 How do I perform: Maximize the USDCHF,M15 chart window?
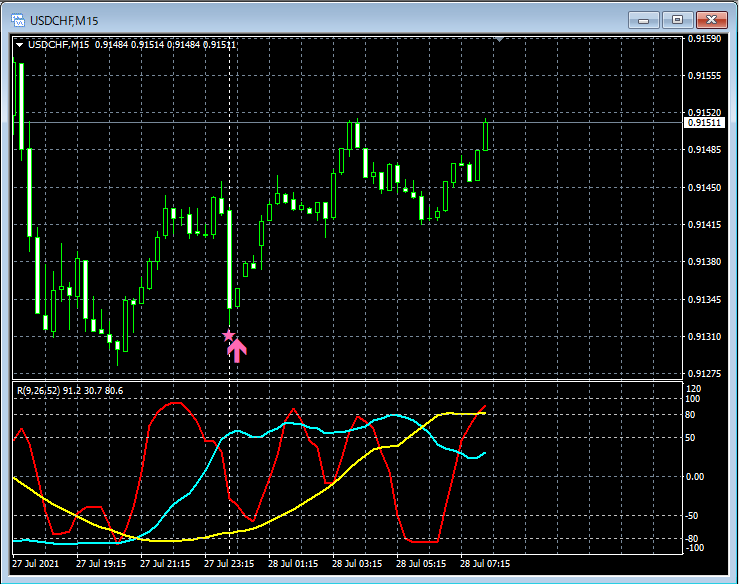[677, 20]
